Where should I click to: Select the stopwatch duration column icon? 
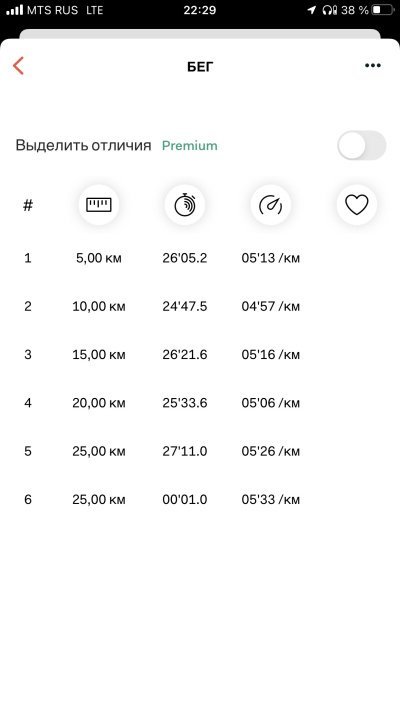(x=185, y=205)
